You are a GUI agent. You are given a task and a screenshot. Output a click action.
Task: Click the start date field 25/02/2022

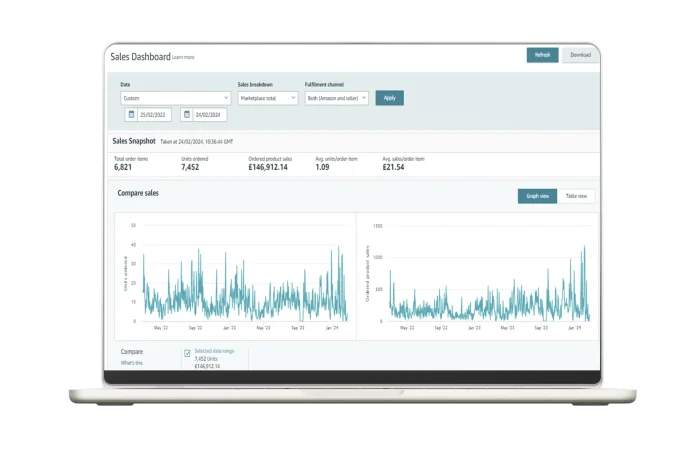point(154,115)
